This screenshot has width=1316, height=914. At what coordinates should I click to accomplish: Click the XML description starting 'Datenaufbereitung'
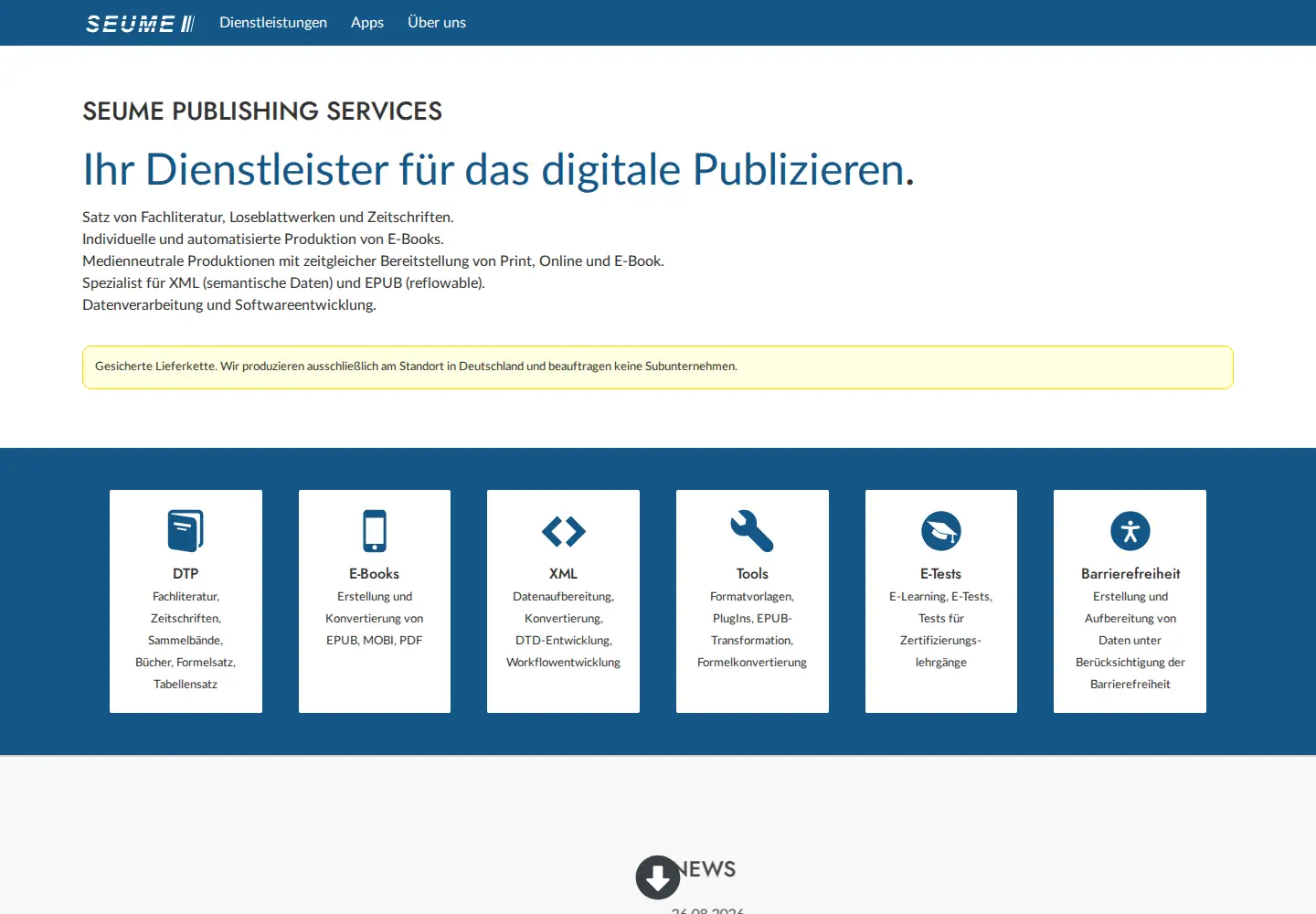click(564, 630)
